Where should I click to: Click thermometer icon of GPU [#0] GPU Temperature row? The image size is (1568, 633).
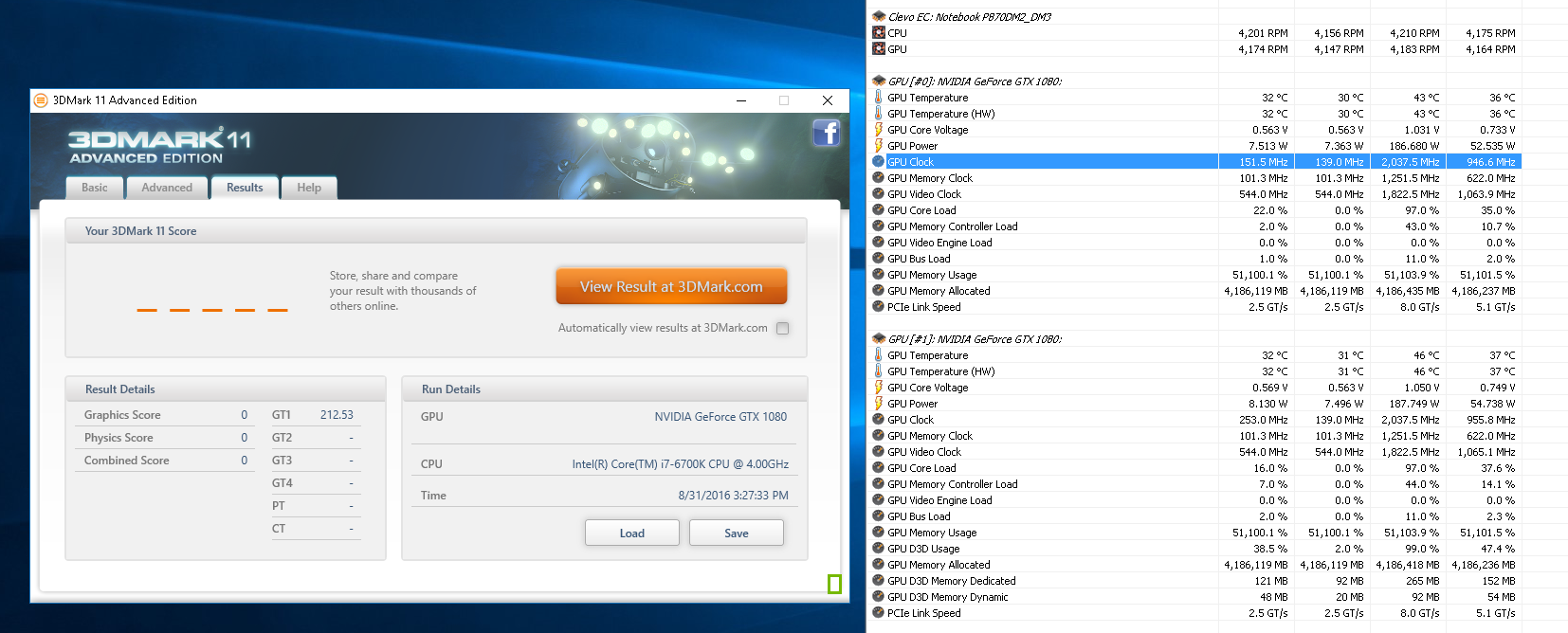[879, 98]
